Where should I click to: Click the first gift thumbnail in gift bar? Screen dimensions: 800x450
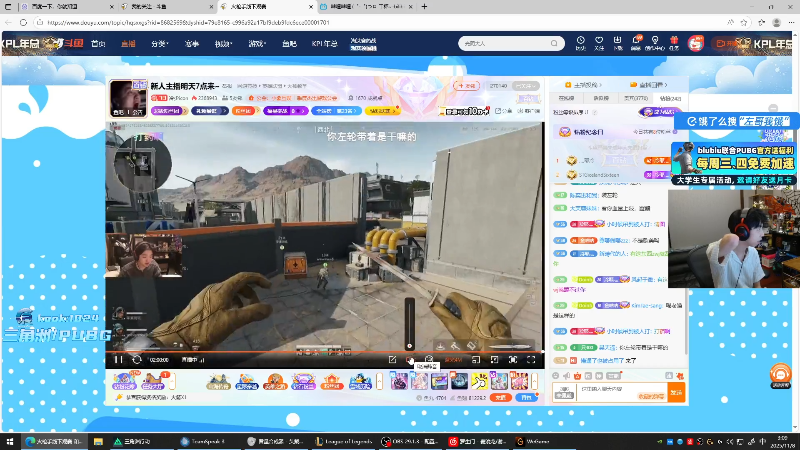coord(399,381)
